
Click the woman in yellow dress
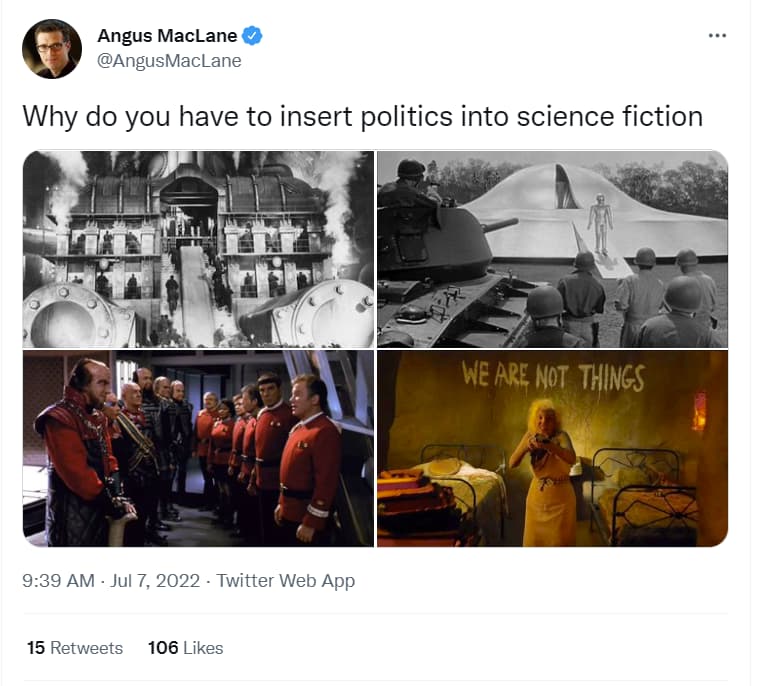(x=546, y=472)
